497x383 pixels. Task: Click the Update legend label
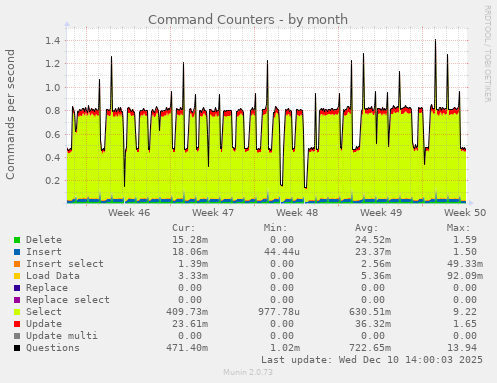(44, 324)
